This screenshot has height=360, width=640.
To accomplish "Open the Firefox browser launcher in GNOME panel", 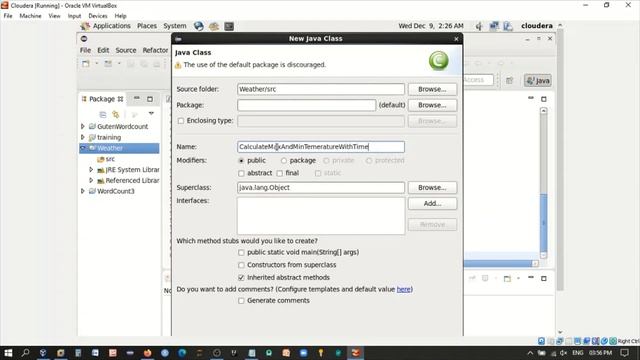I will [199, 26].
